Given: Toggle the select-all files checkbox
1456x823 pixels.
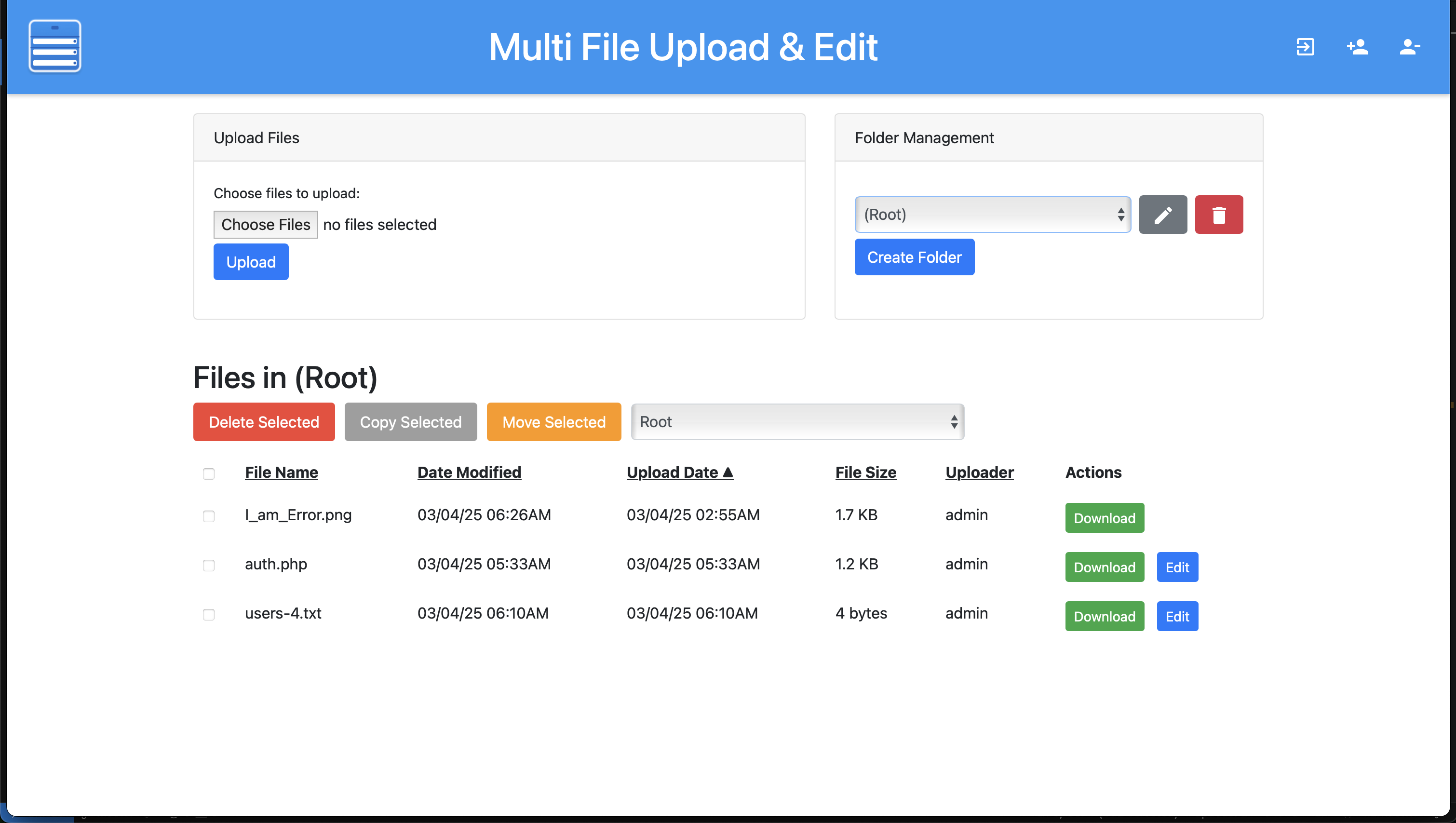Looking at the screenshot, I should [x=209, y=473].
